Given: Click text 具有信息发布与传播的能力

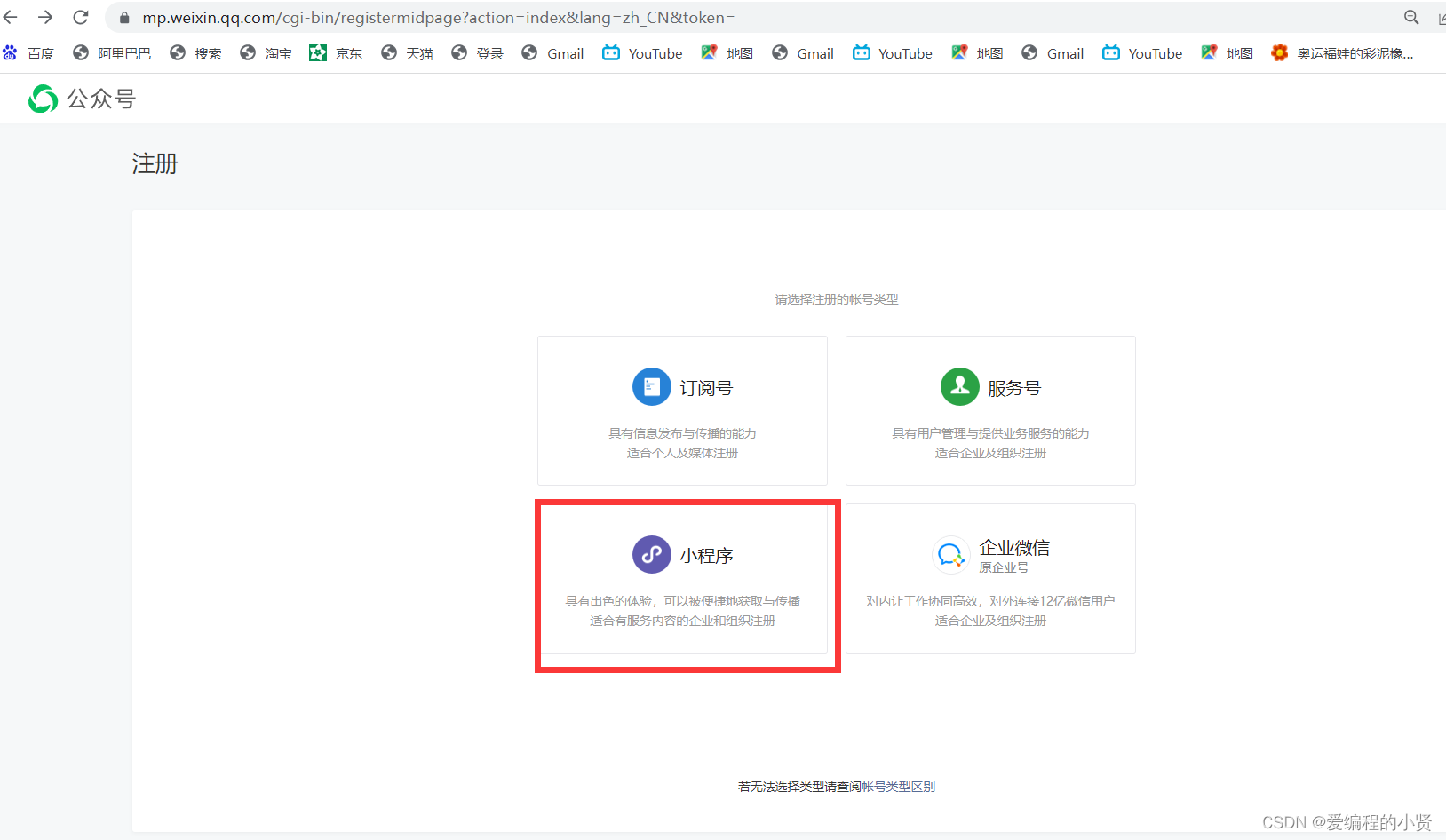Looking at the screenshot, I should point(682,433).
